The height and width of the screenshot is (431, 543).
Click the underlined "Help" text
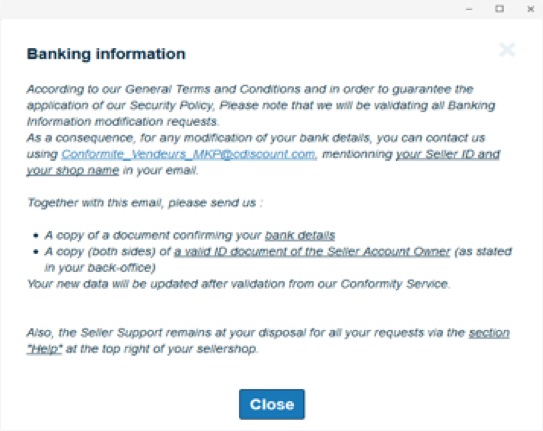click(45, 349)
